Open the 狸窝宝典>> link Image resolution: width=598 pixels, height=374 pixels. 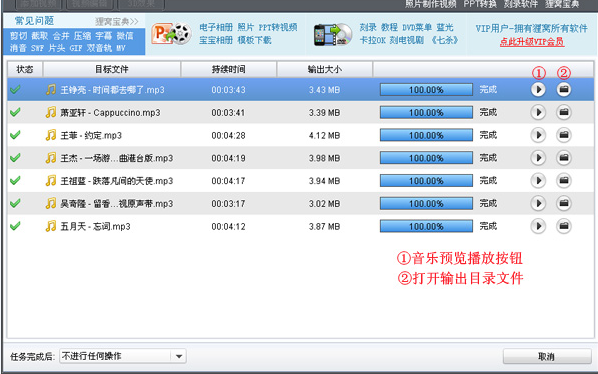(x=116, y=22)
